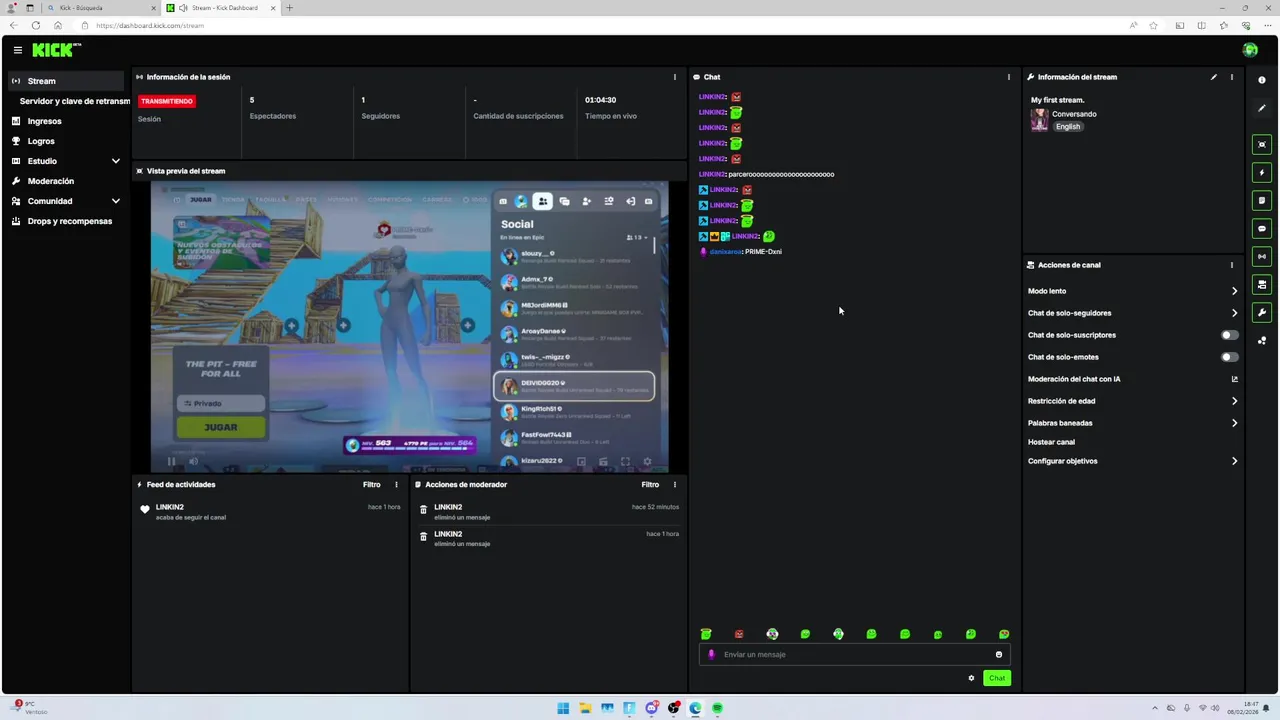
Task: Open stream preview fullscreen mode
Action: (x=625, y=461)
